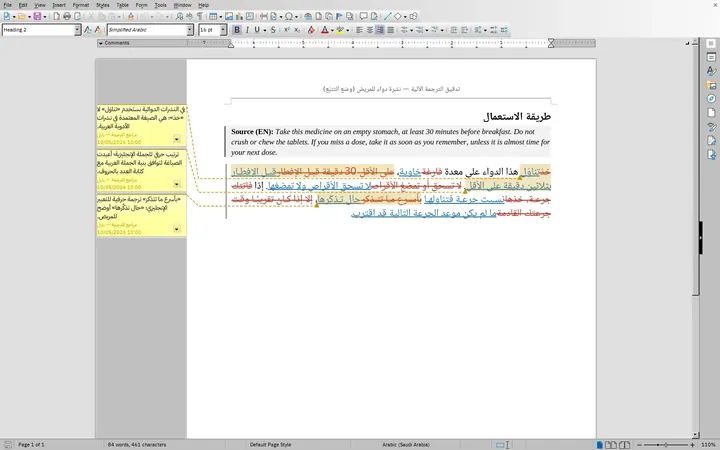Click the Show Draw Functions icon
Screen dimensions: 720x450
413,17
